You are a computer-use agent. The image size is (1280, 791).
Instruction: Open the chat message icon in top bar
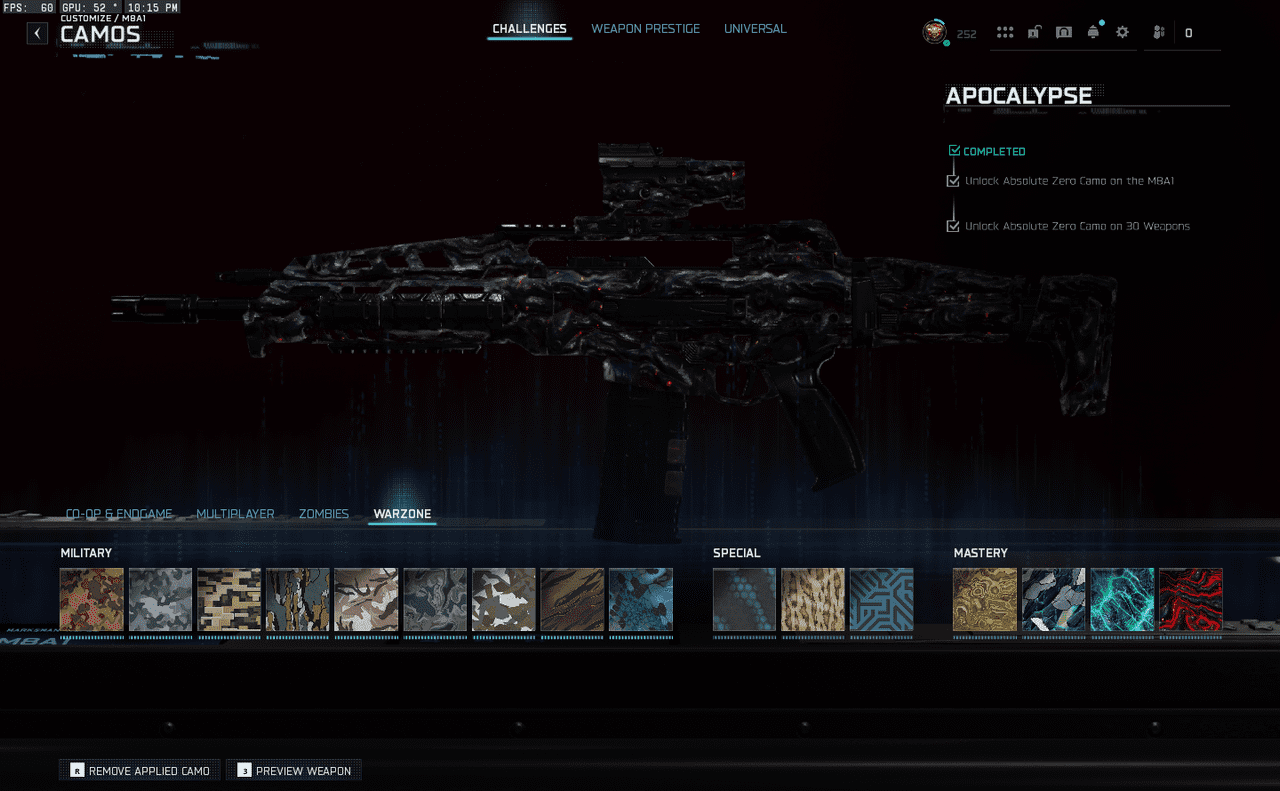[1064, 33]
